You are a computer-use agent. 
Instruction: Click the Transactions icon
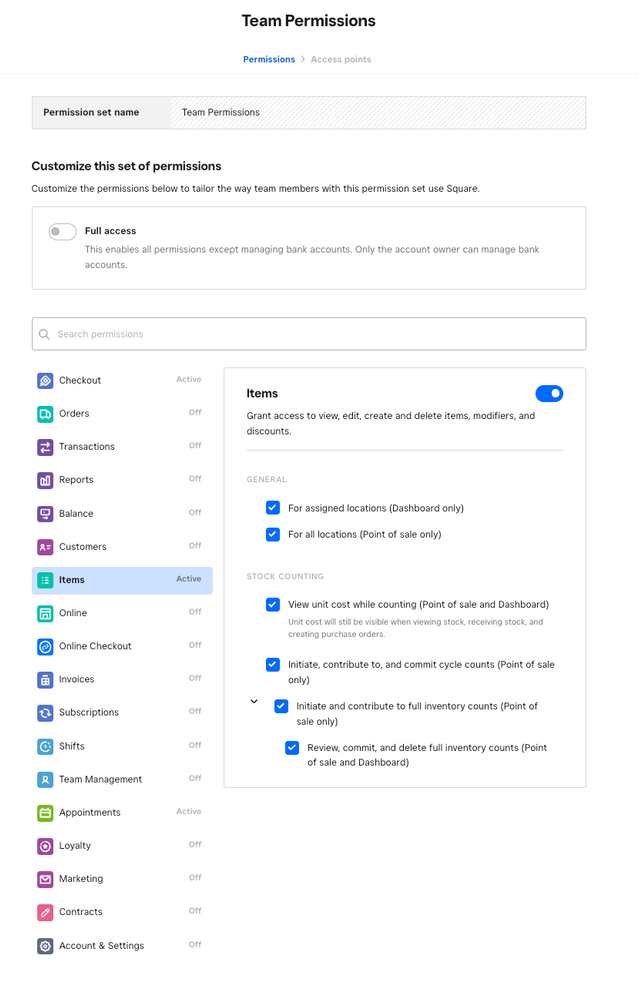pyautogui.click(x=44, y=446)
